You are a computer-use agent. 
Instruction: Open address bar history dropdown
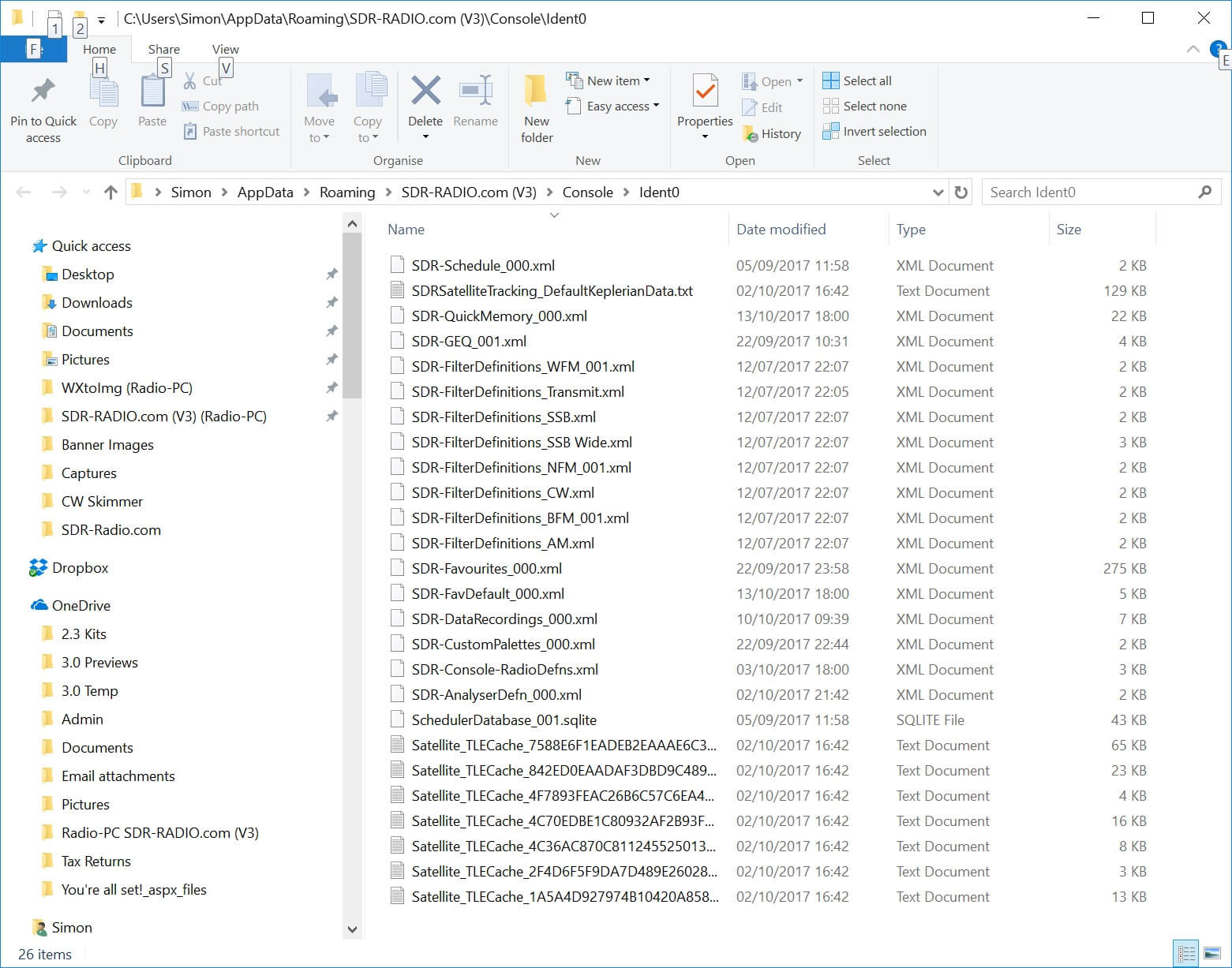coord(938,192)
